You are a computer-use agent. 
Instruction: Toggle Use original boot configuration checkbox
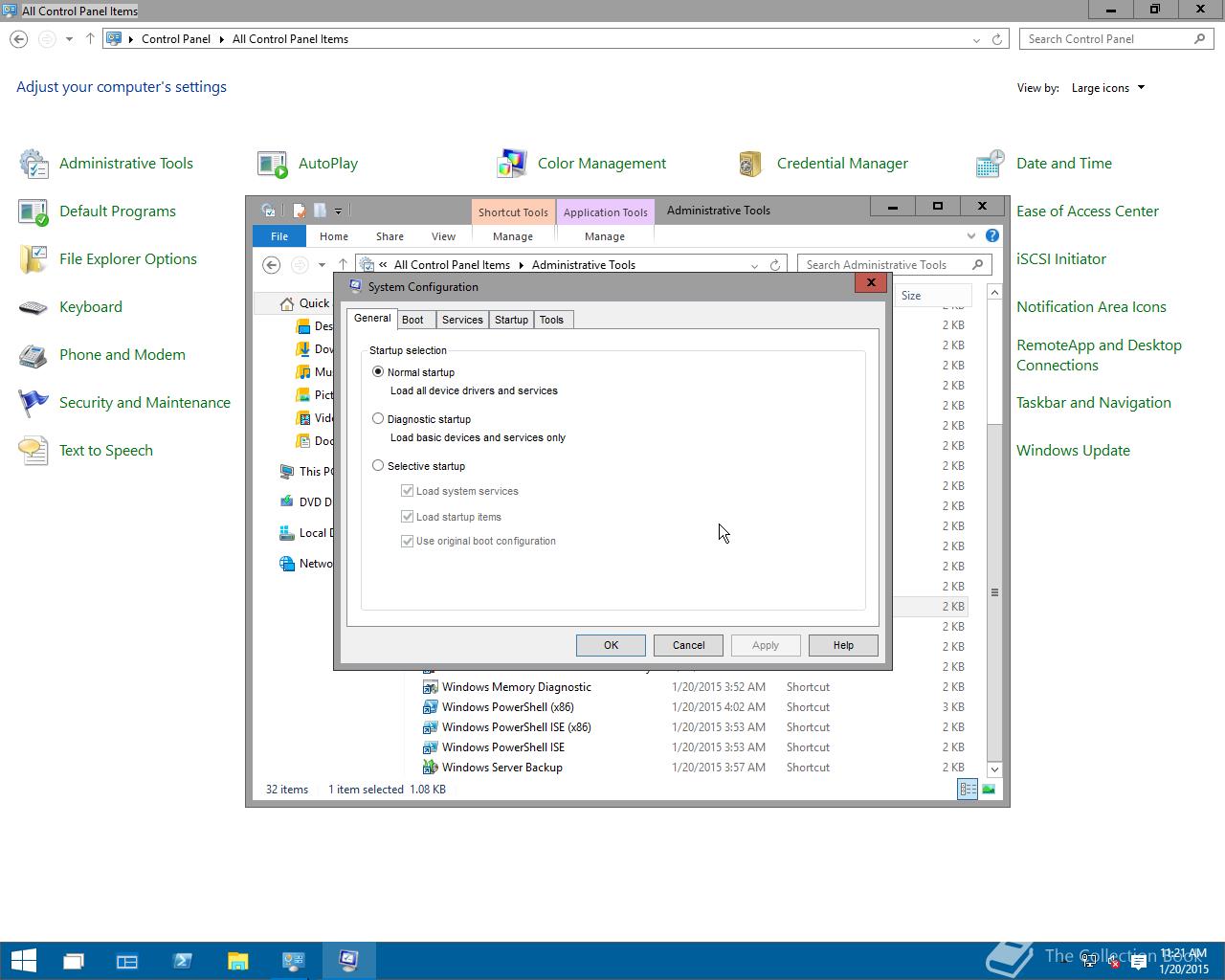(x=408, y=541)
